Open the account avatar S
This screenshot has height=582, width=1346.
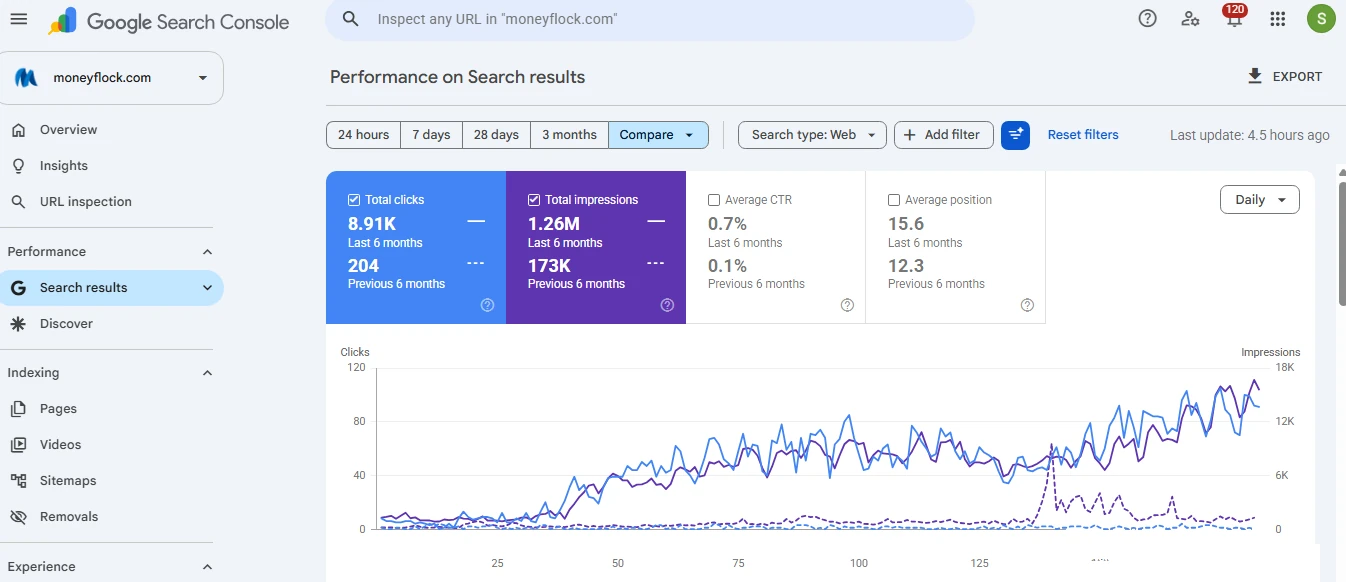tap(1321, 19)
